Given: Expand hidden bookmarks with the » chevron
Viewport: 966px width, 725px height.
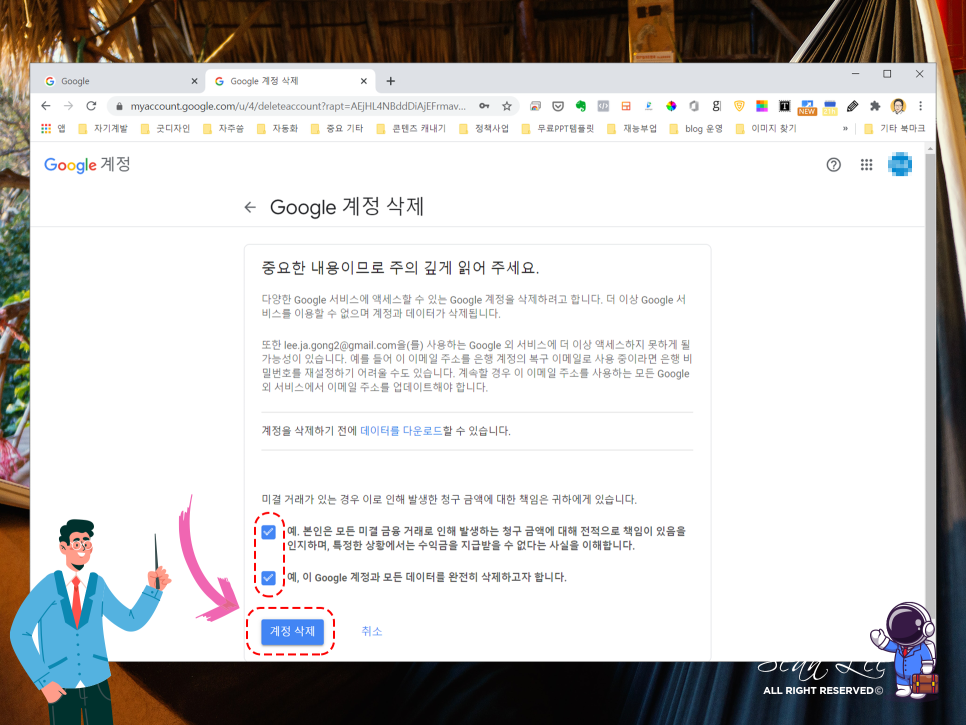Looking at the screenshot, I should pyautogui.click(x=845, y=128).
